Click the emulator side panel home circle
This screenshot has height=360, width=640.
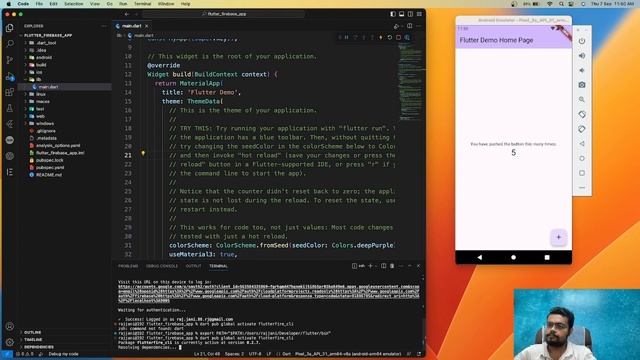point(582,158)
